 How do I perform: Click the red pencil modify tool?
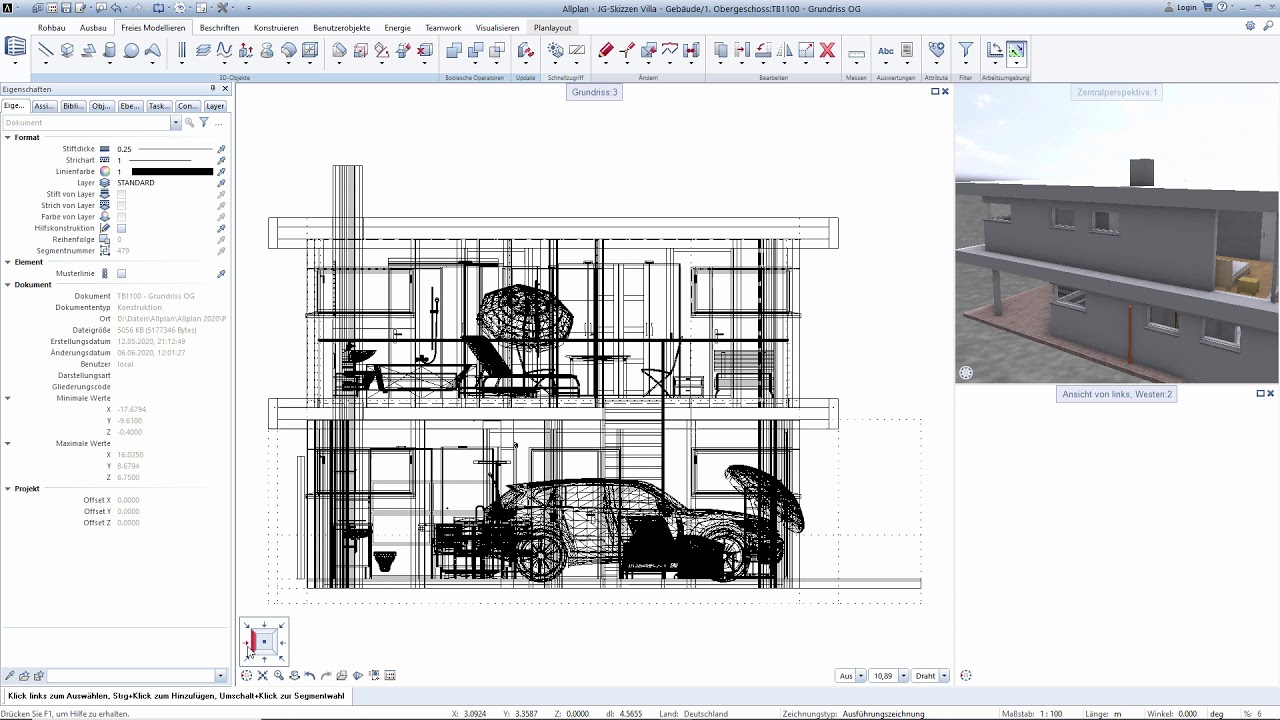[x=605, y=50]
